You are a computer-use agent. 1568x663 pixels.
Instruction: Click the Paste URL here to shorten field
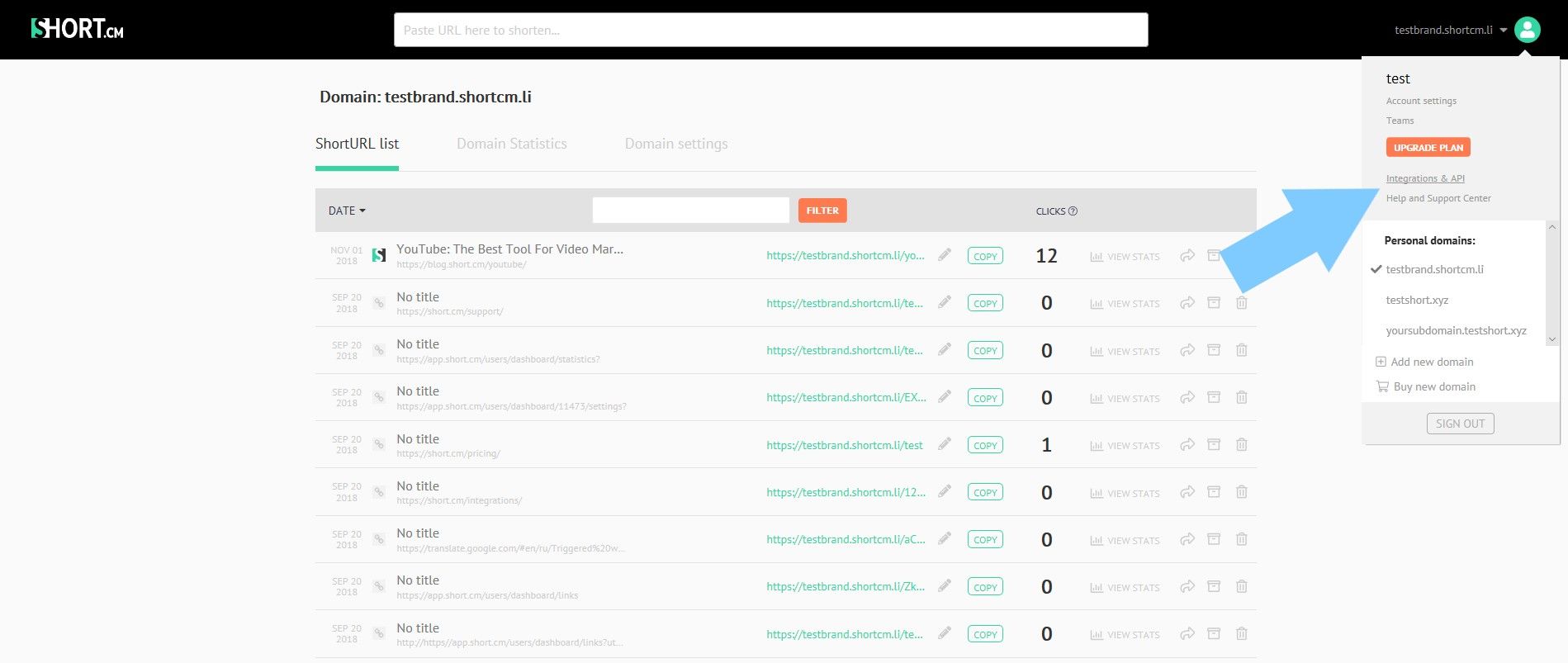770,30
